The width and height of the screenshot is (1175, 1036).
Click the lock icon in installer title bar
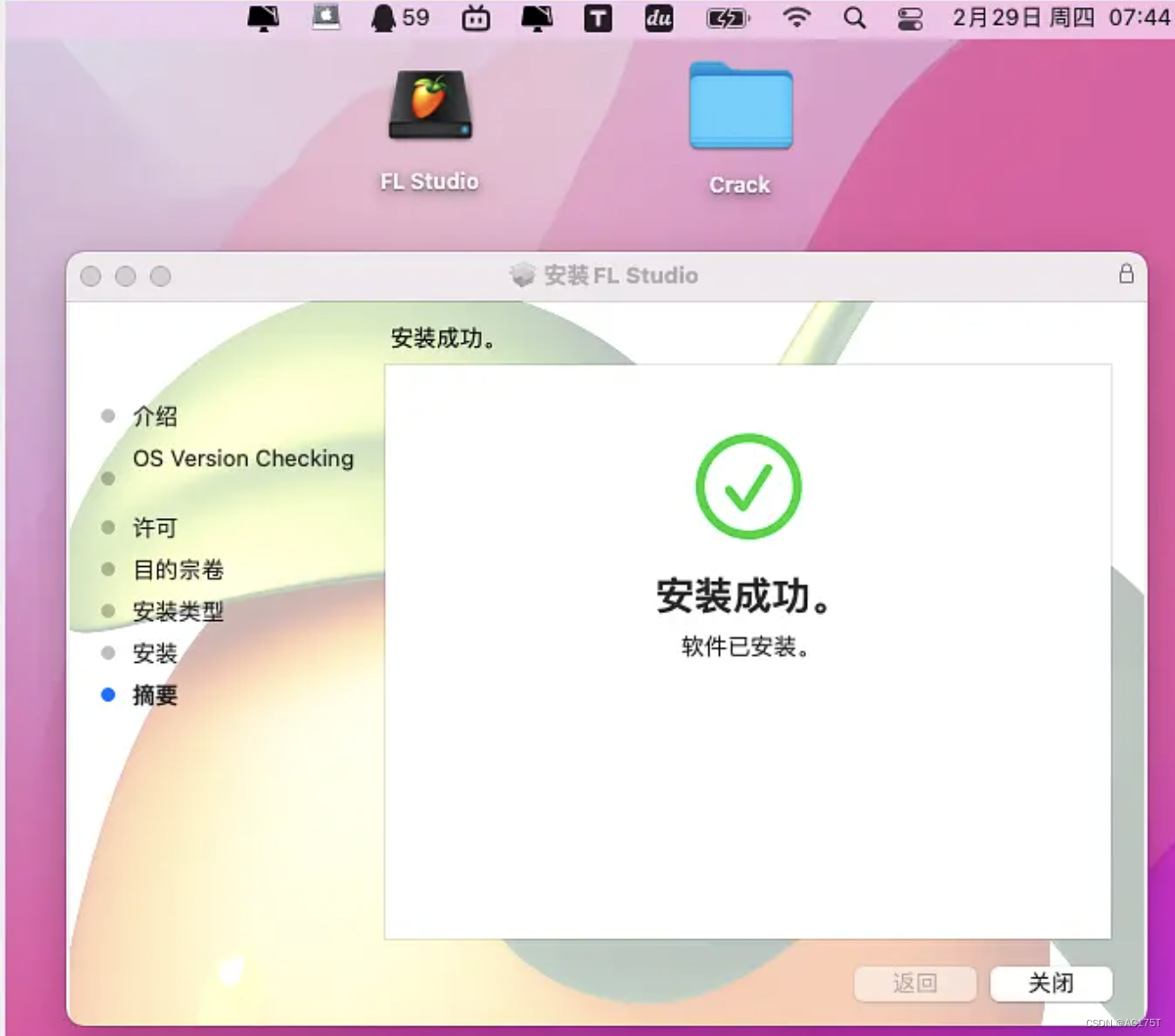tap(1126, 274)
